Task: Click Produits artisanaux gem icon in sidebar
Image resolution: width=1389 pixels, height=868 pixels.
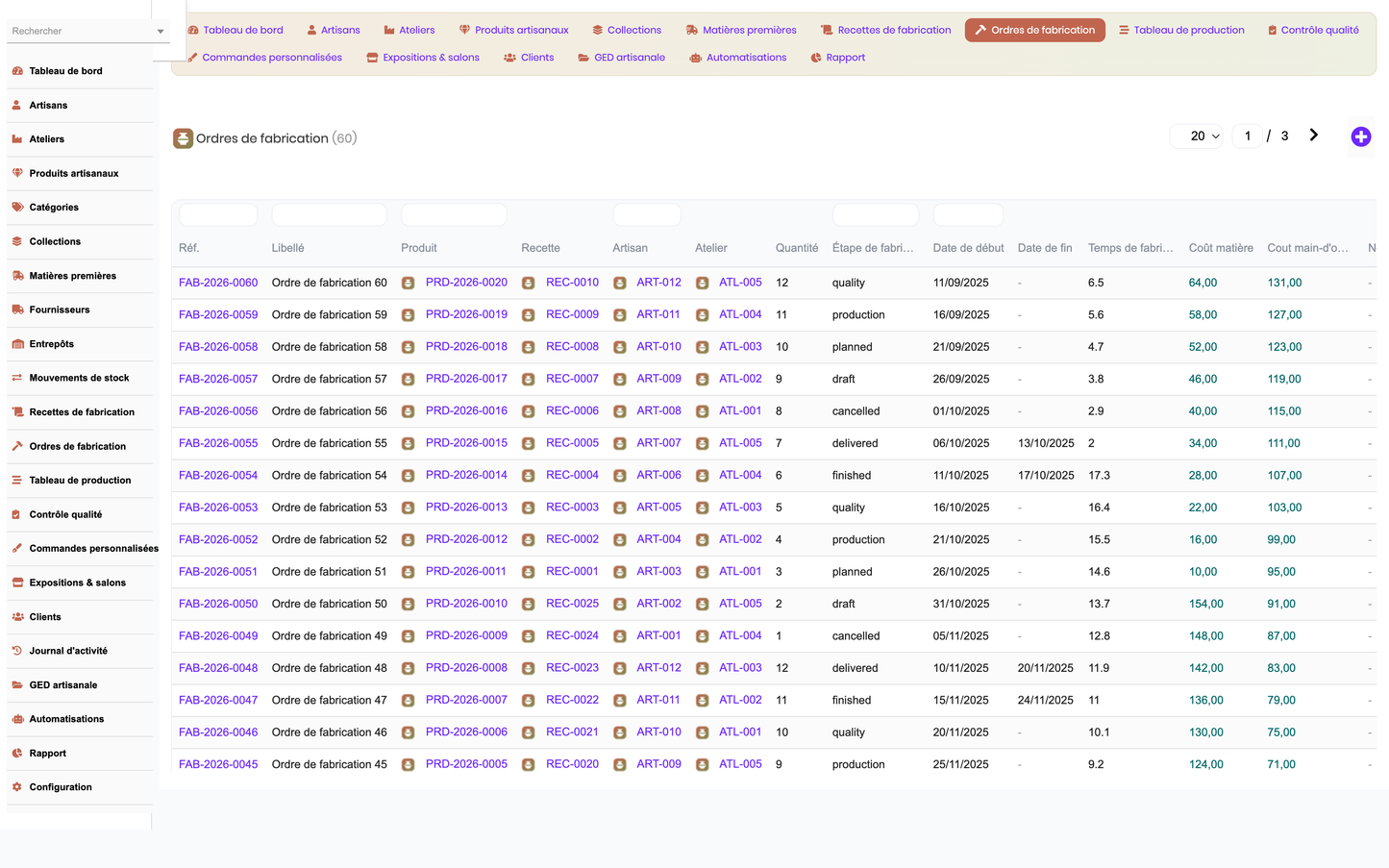Action: pos(16,173)
